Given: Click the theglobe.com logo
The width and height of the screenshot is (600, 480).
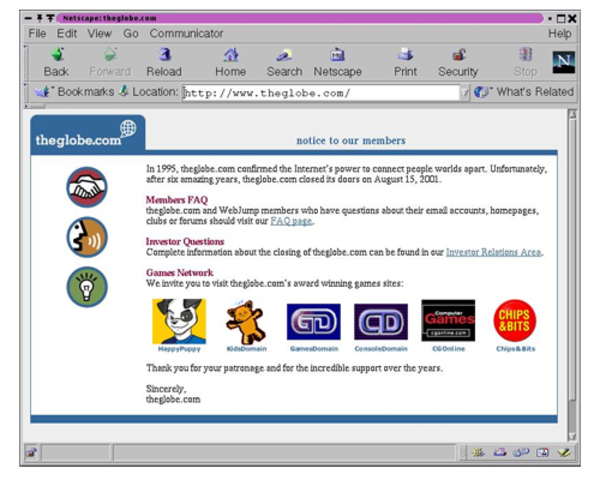Looking at the screenshot, I should point(88,134).
